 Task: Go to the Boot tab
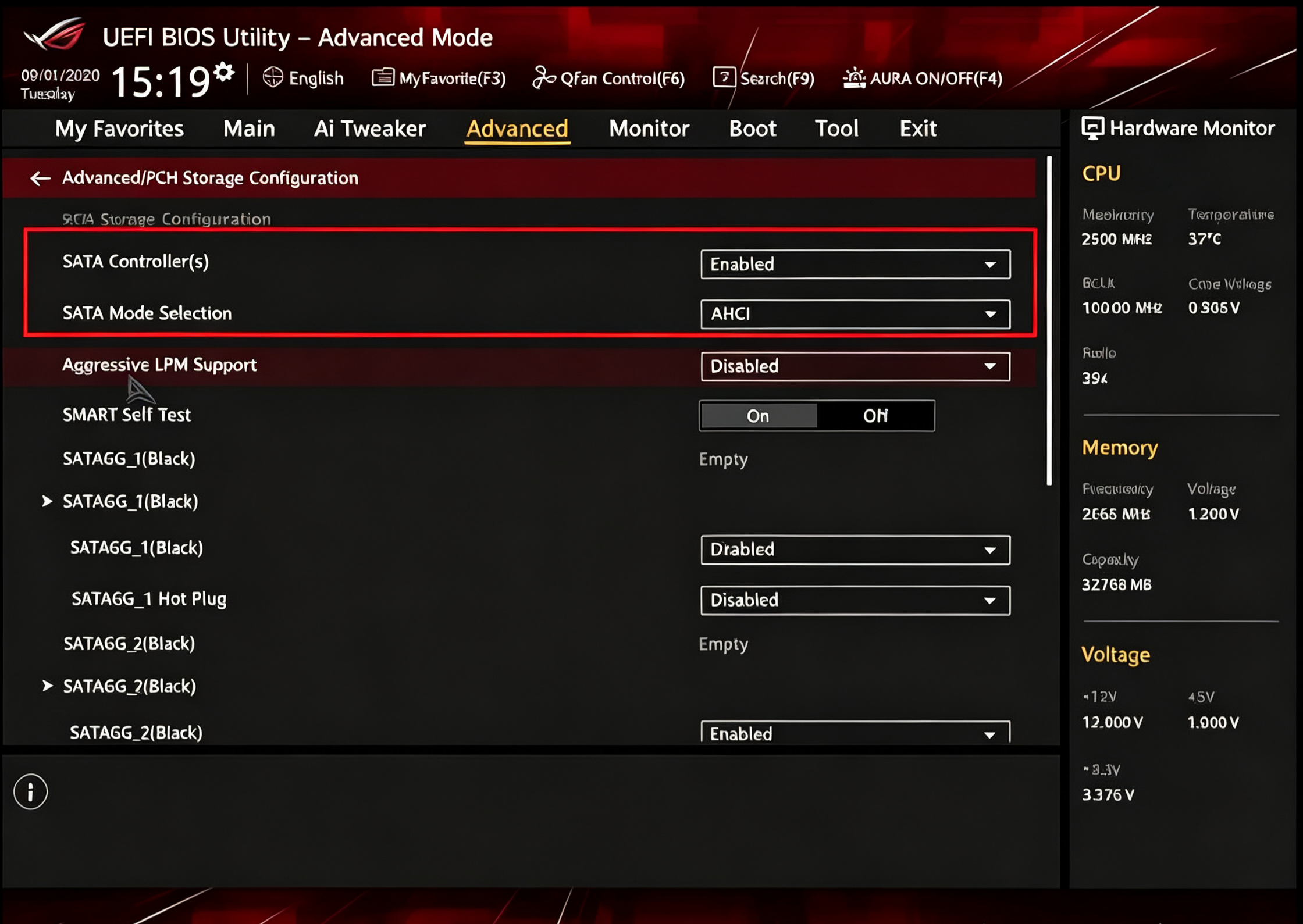tap(753, 129)
